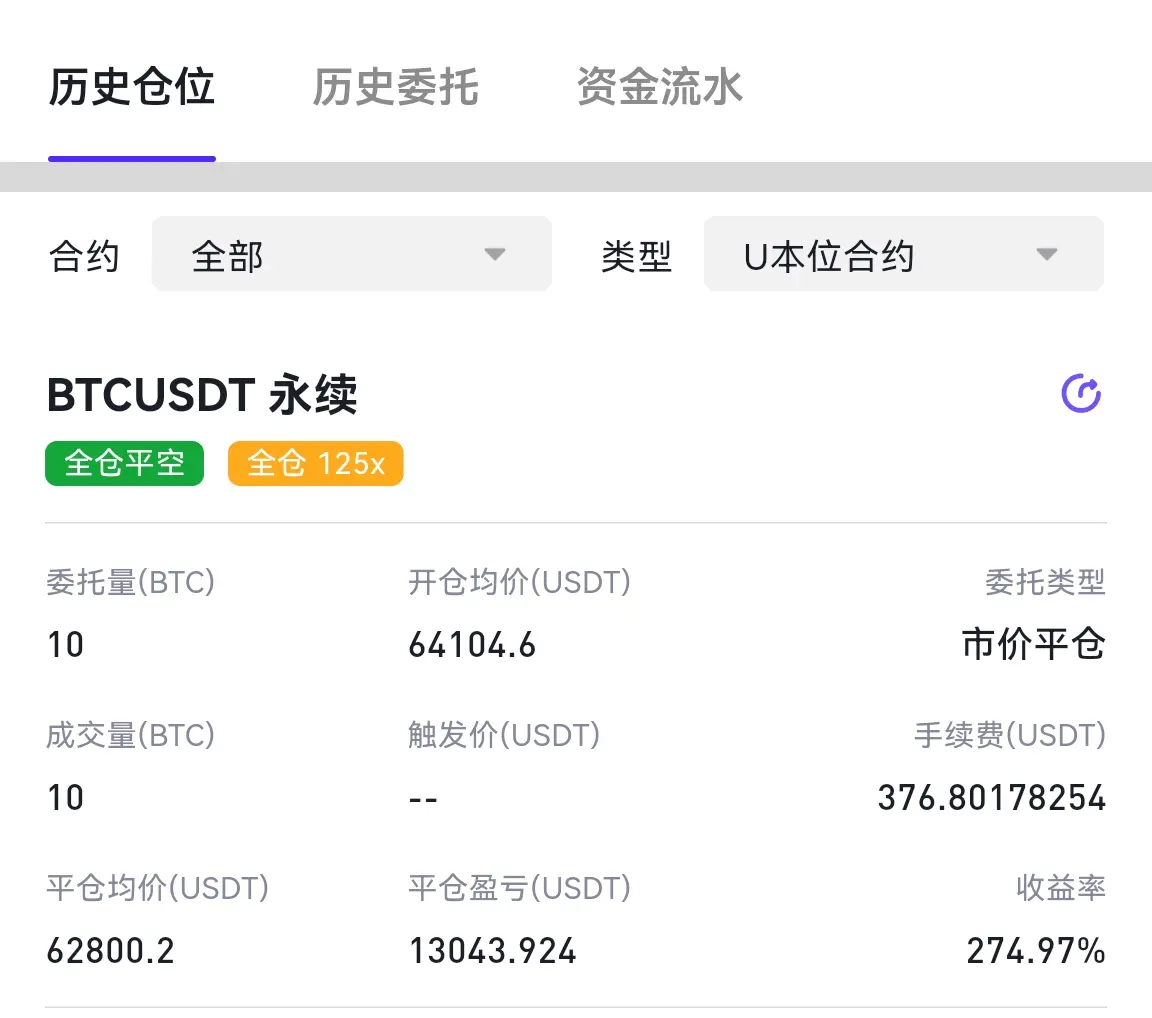Click the 平仓盈亏 value 13043.924
1152x1018 pixels.
point(492,950)
